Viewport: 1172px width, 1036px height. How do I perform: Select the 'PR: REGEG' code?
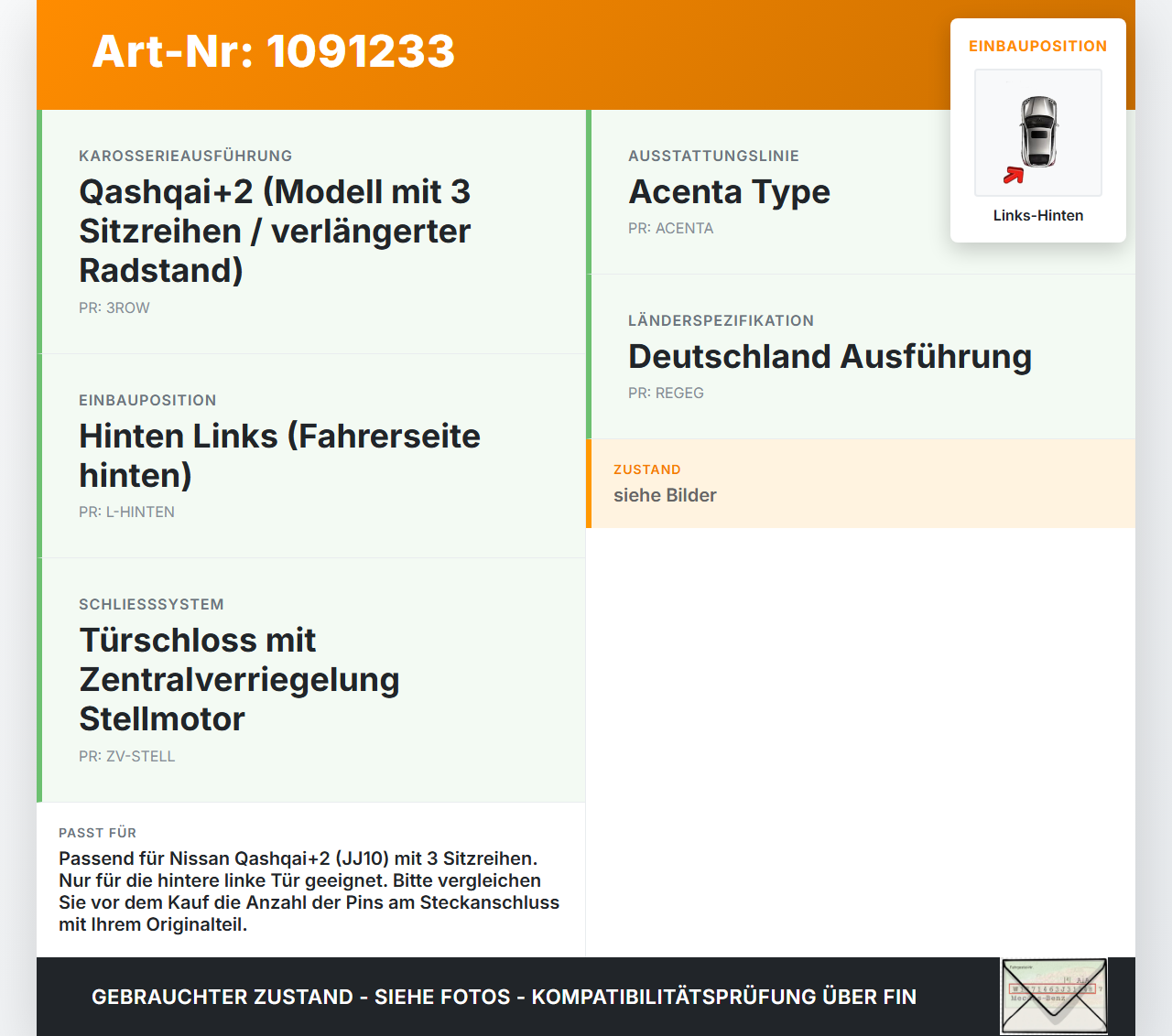pos(666,393)
